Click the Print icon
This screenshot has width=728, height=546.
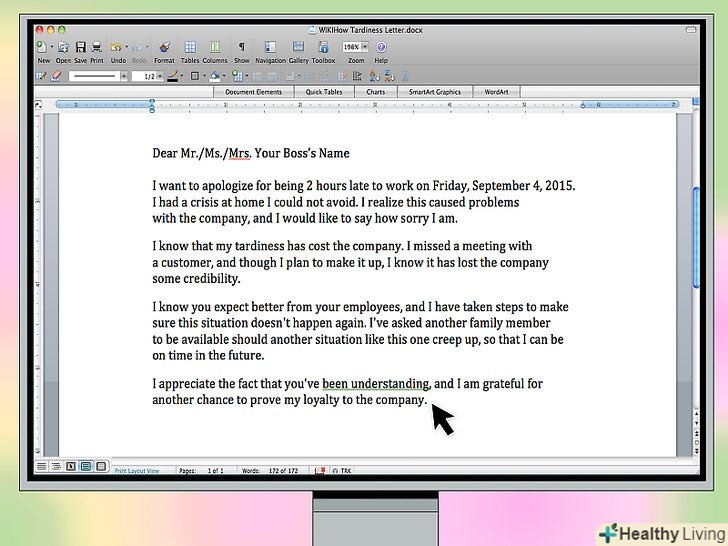tap(97, 47)
